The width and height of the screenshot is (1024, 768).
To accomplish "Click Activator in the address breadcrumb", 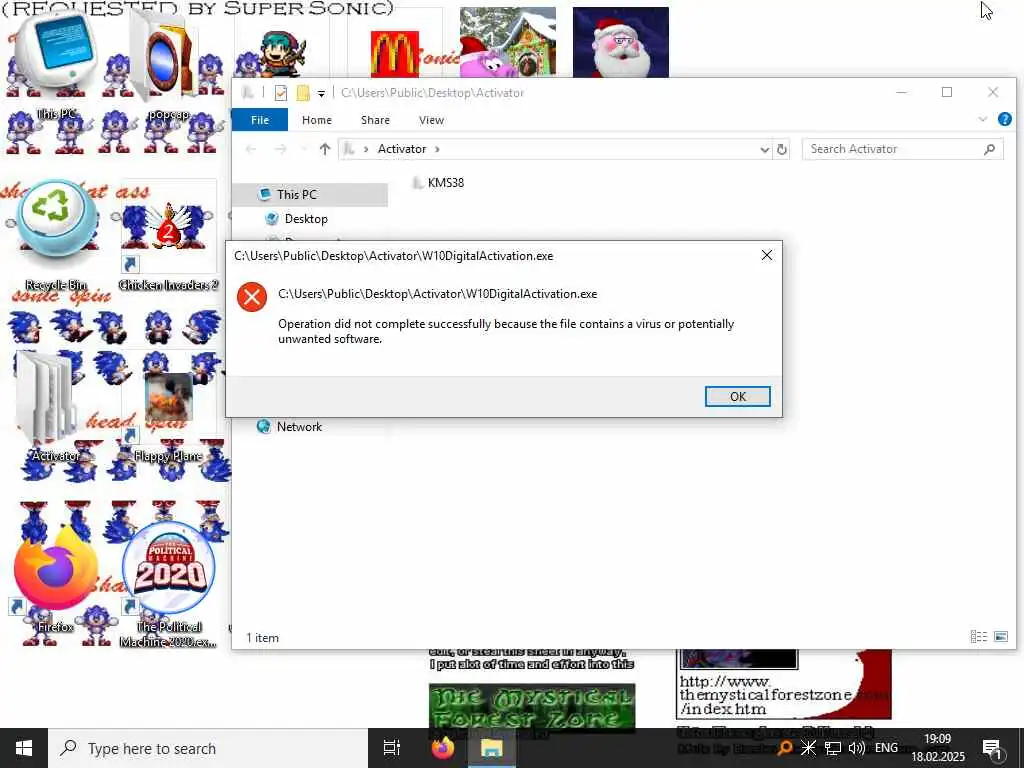I will click(402, 149).
